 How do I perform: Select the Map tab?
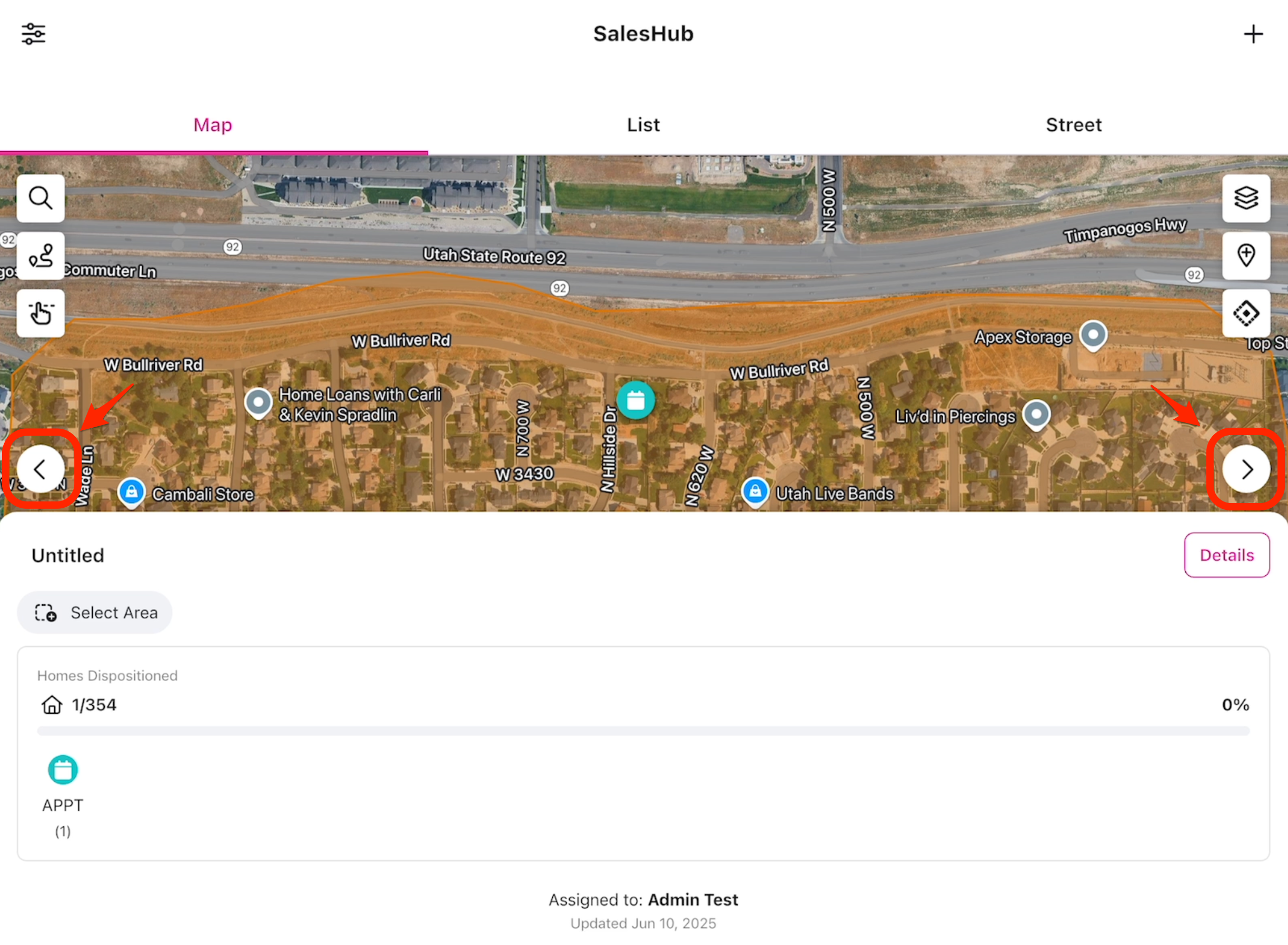(213, 125)
